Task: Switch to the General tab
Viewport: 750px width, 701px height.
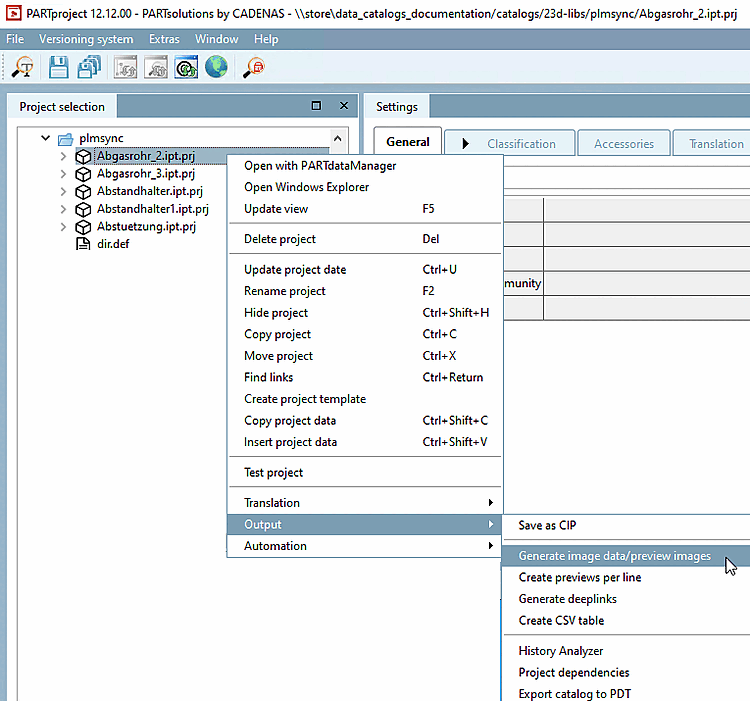Action: (x=408, y=142)
